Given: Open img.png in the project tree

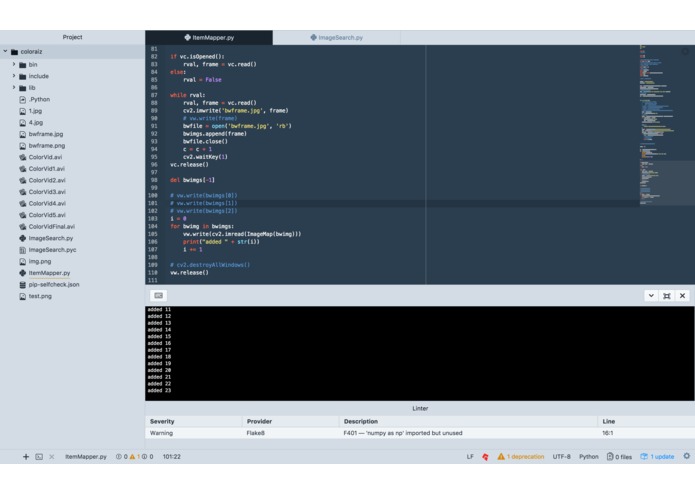Looking at the screenshot, I should (x=39, y=261).
